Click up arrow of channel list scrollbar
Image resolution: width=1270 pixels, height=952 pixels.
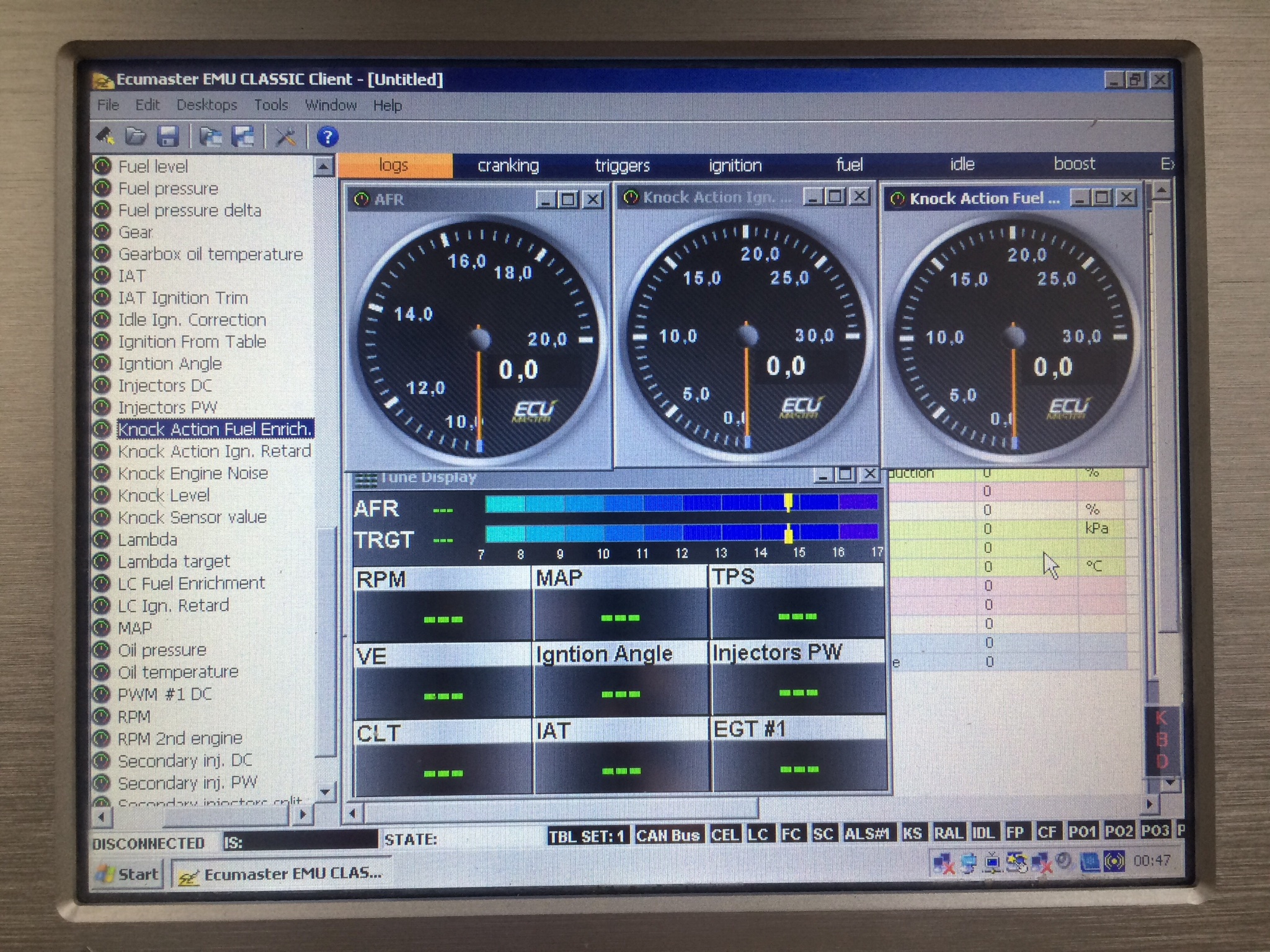(x=323, y=167)
